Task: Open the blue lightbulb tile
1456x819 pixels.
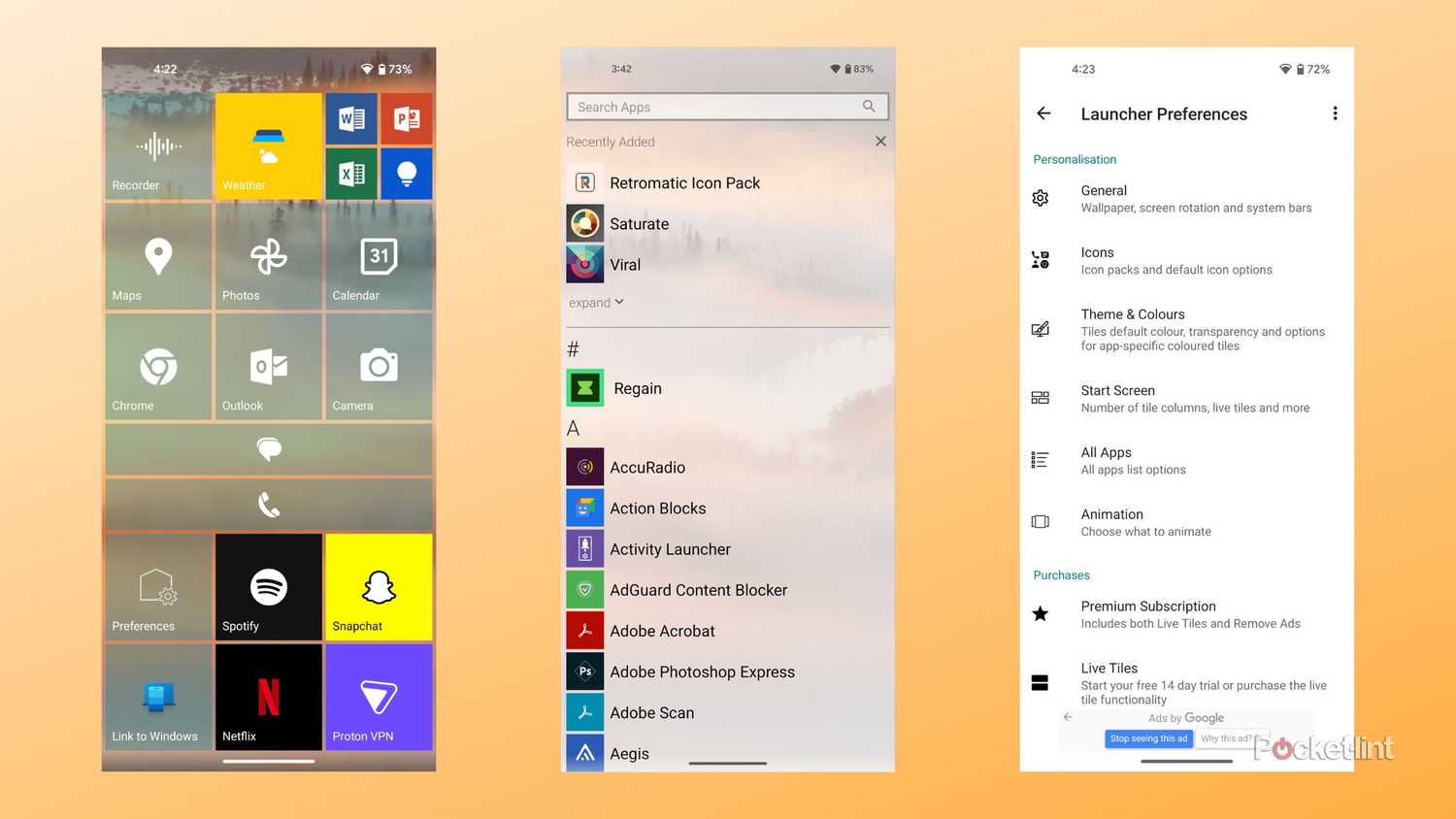Action: 407,174
